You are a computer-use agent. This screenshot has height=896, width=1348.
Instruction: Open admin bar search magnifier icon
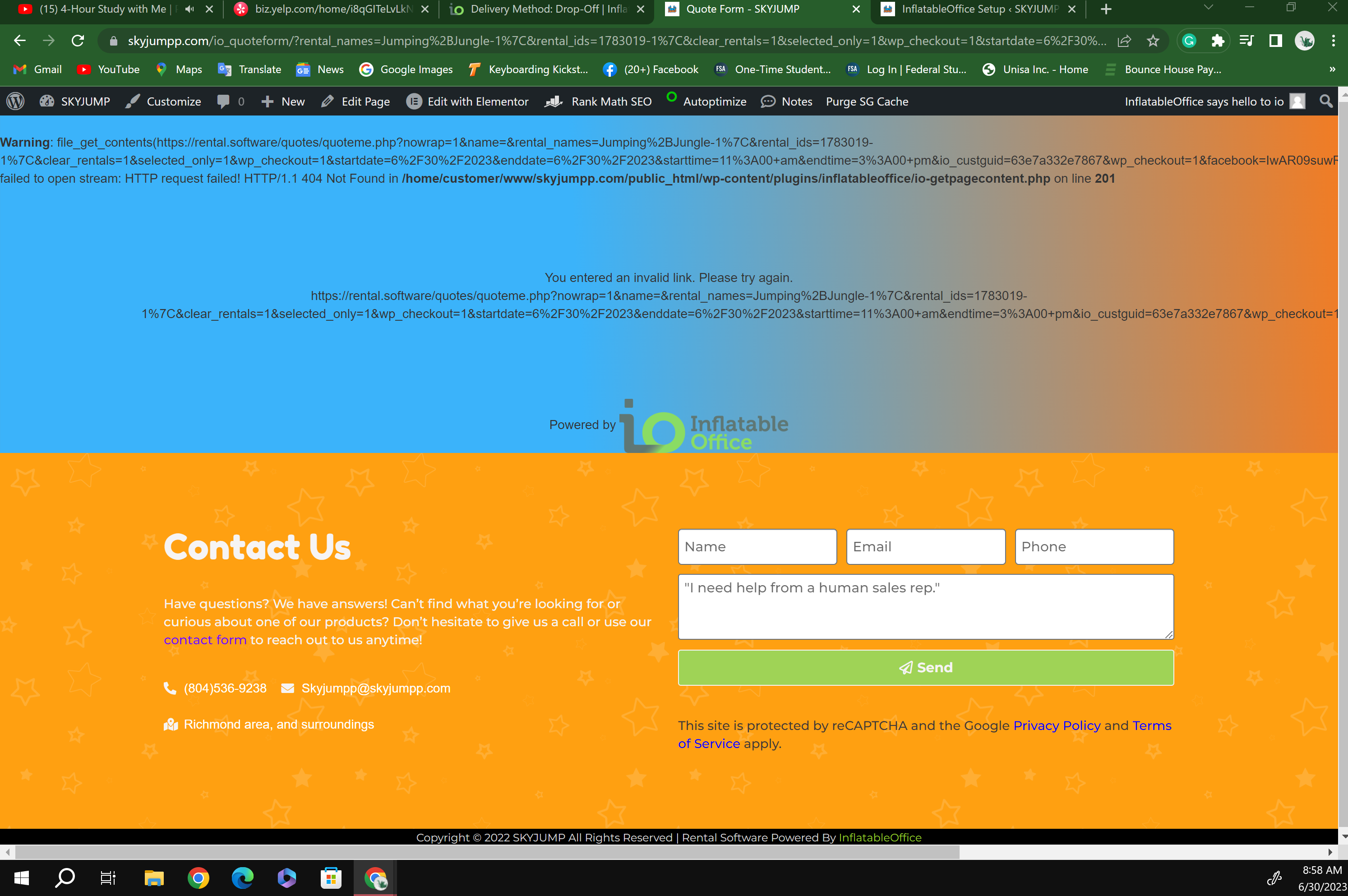tap(1326, 101)
